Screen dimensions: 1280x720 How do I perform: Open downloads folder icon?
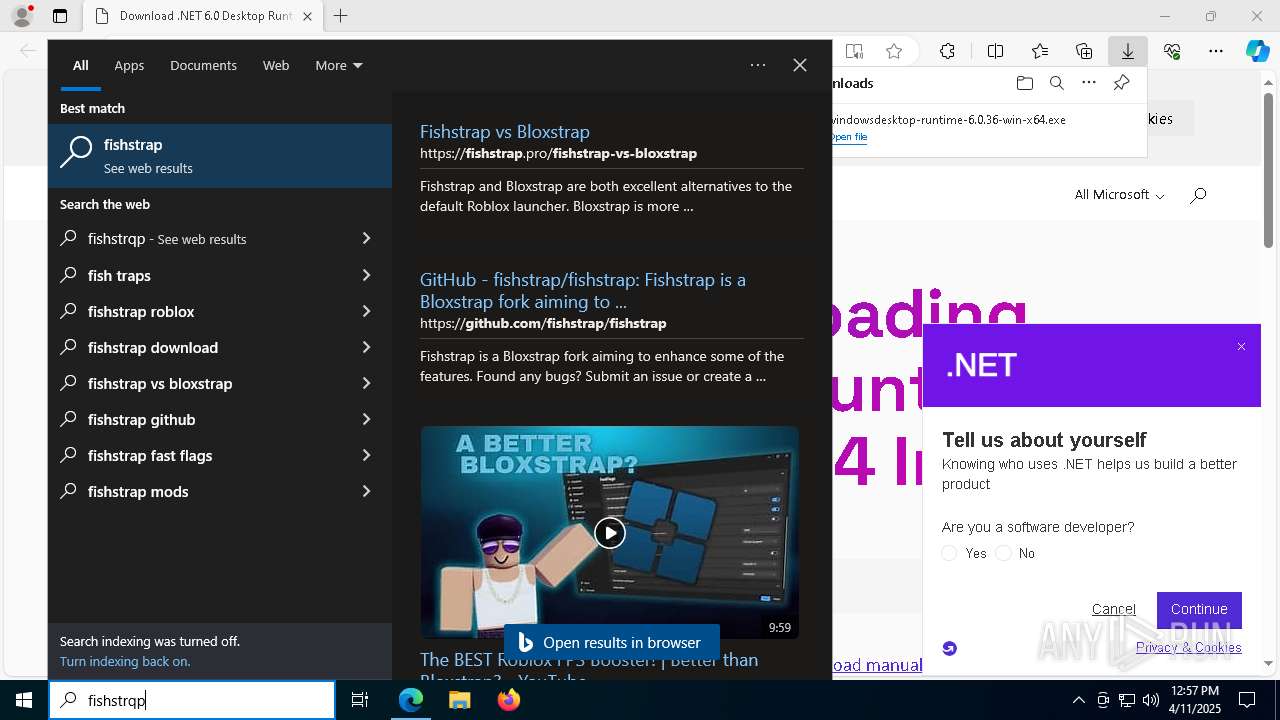[1024, 83]
